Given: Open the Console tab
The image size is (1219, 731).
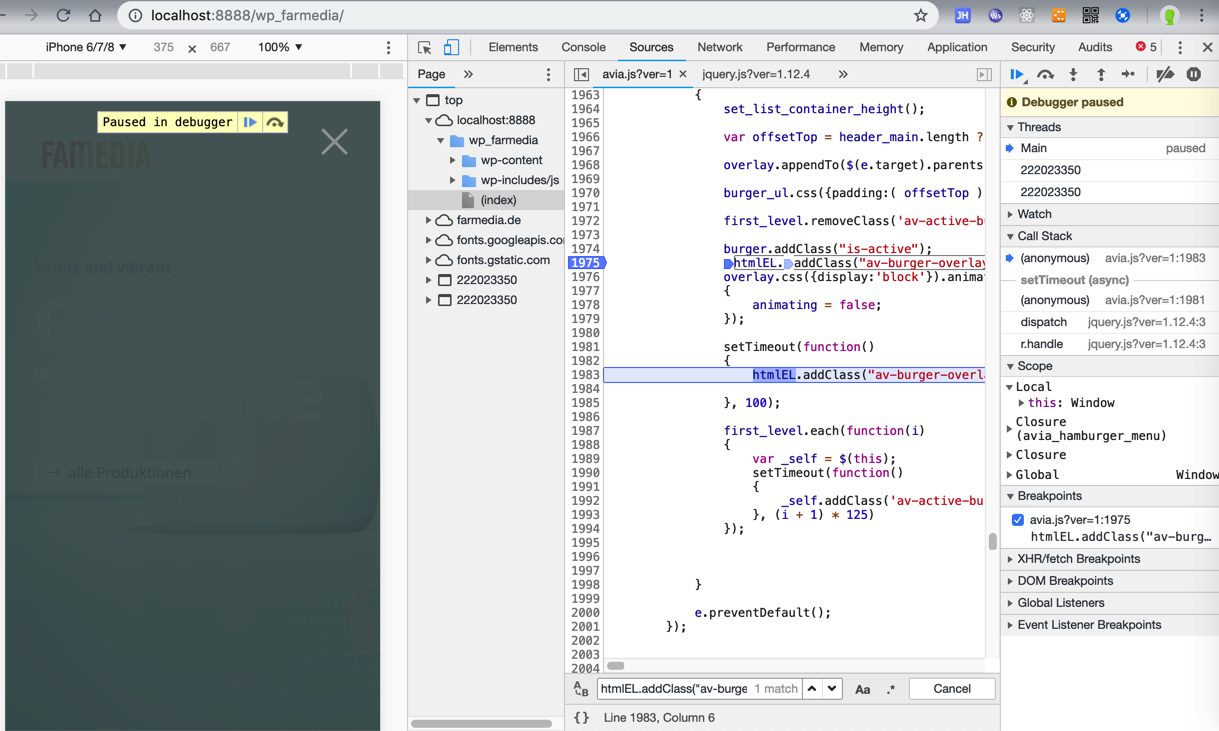Looking at the screenshot, I should pyautogui.click(x=583, y=47).
